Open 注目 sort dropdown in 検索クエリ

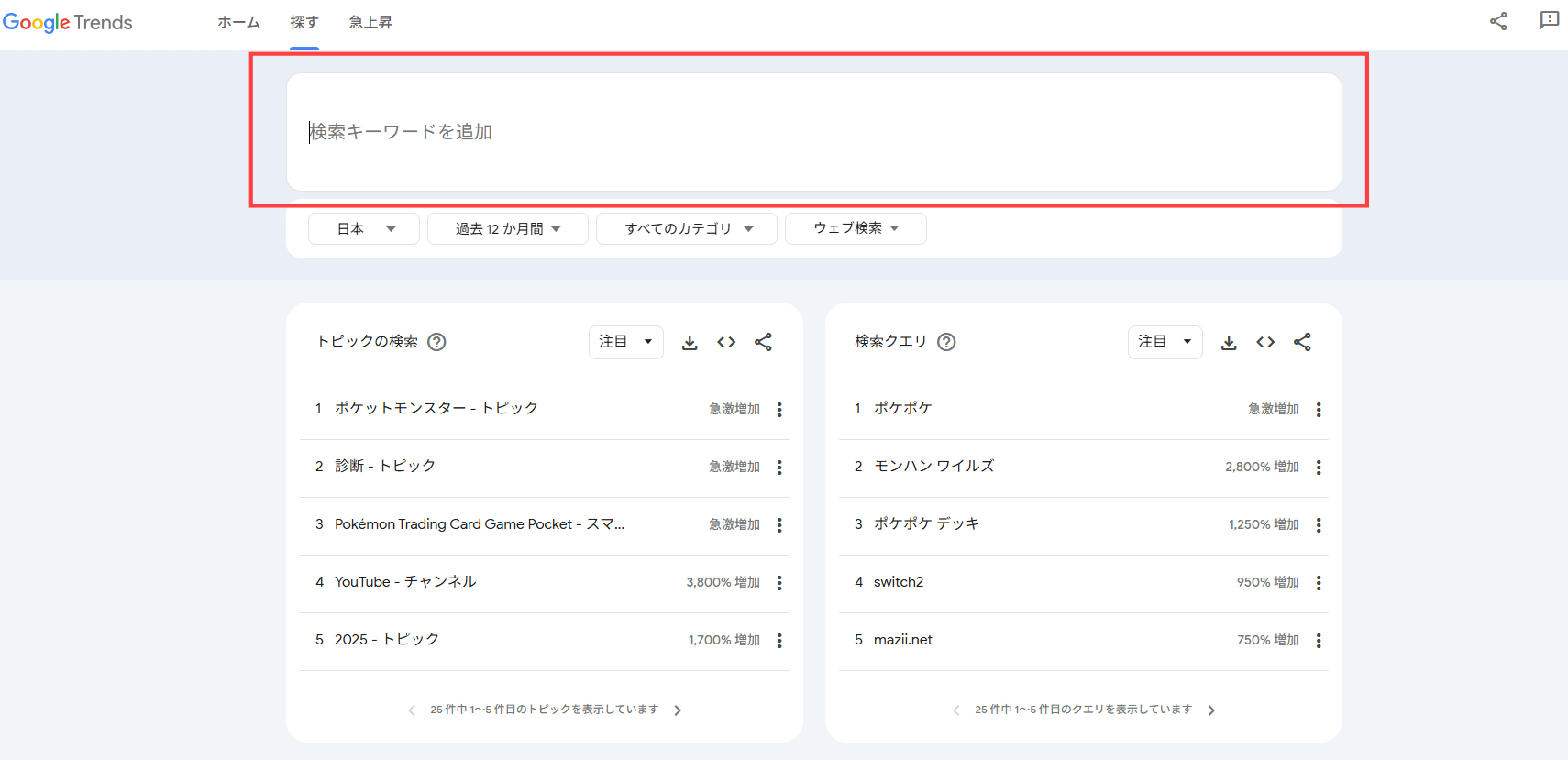1165,342
